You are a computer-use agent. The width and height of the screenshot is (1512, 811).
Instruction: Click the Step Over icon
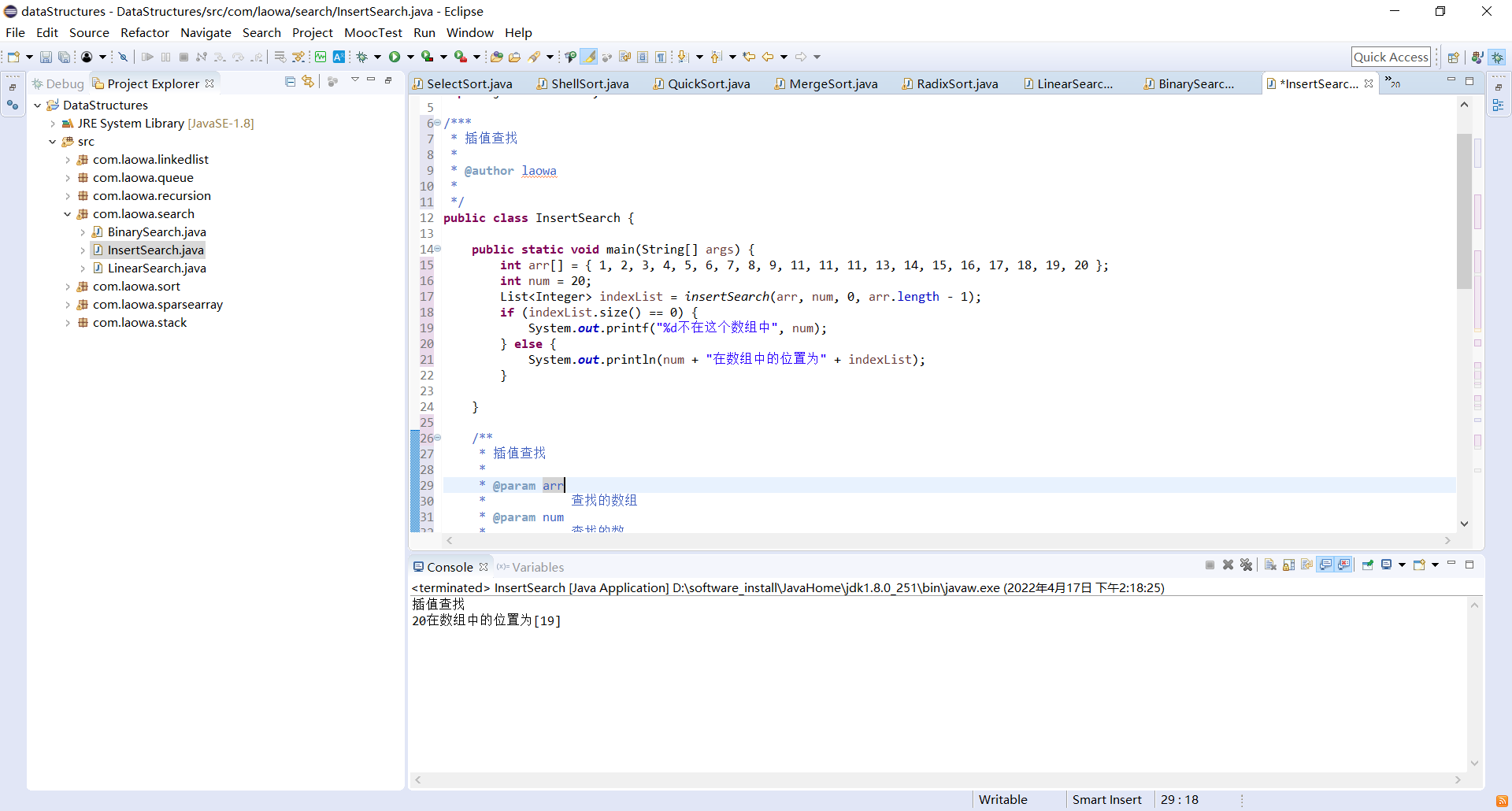[x=238, y=57]
